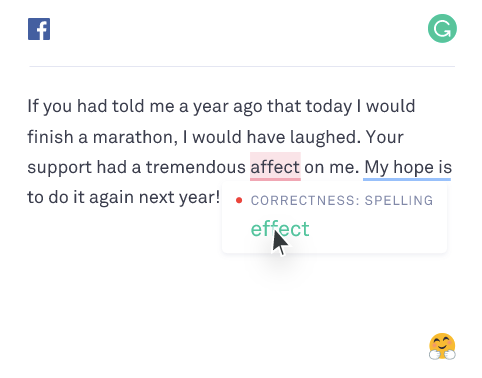The width and height of the screenshot is (482, 378).
Task: Click the word again in last line
Action: (112, 198)
